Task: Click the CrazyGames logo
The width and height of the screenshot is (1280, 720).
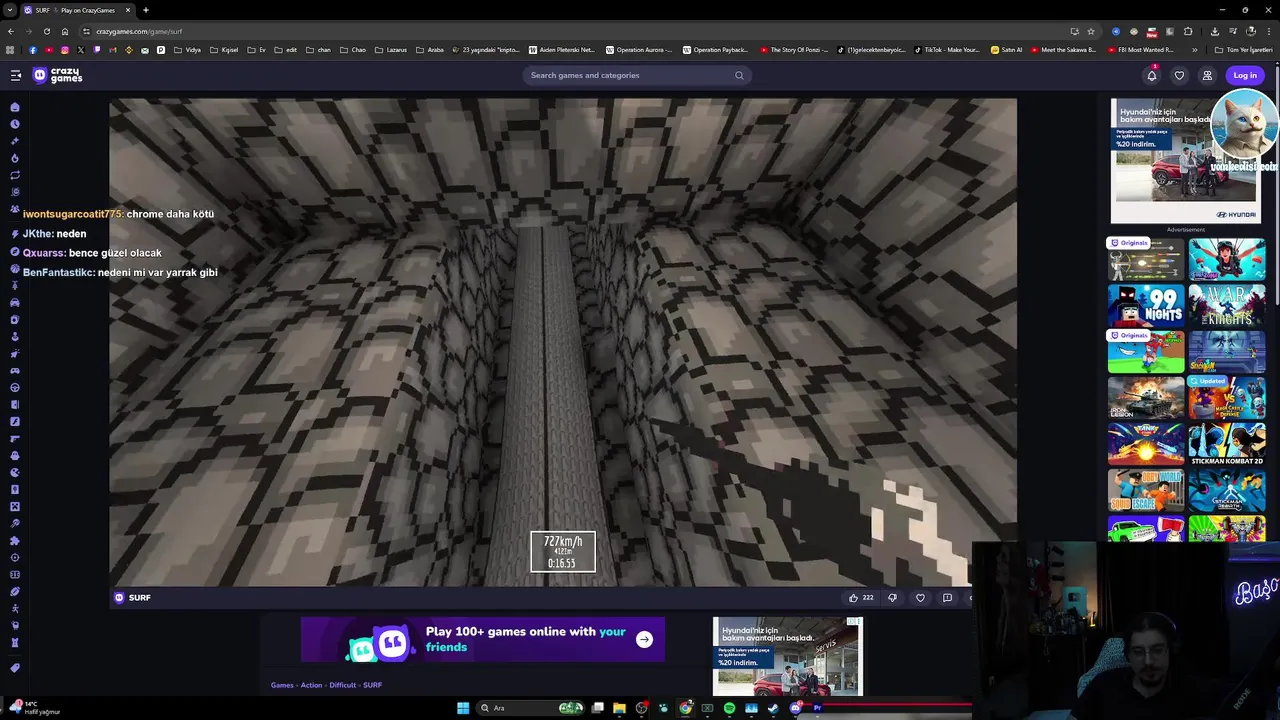Action: (57, 75)
